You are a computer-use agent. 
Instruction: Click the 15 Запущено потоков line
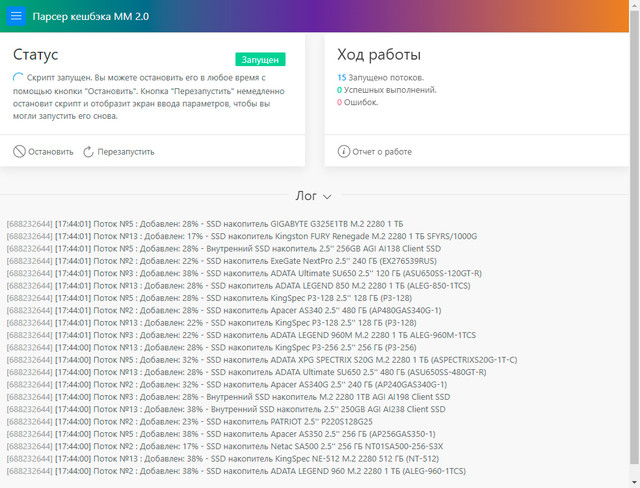point(381,78)
